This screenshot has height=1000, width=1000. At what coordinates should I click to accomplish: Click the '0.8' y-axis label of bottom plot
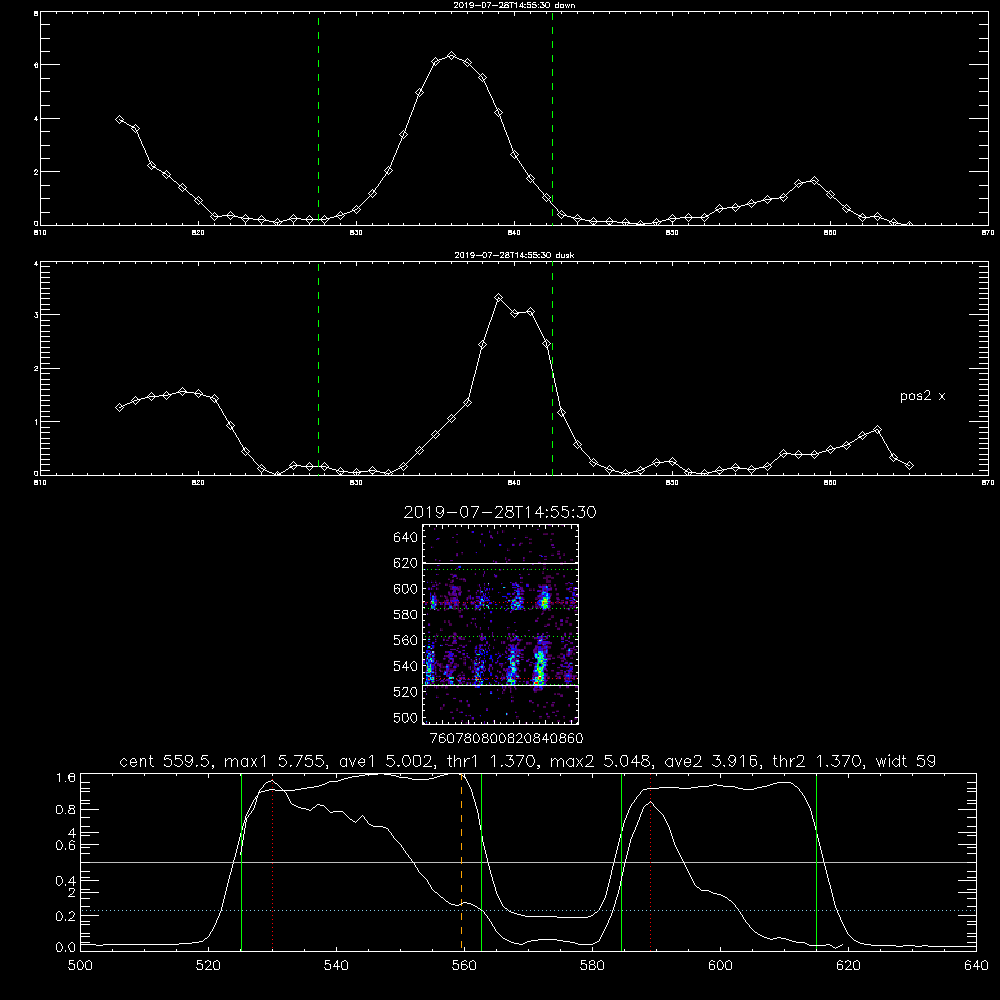pyautogui.click(x=66, y=810)
